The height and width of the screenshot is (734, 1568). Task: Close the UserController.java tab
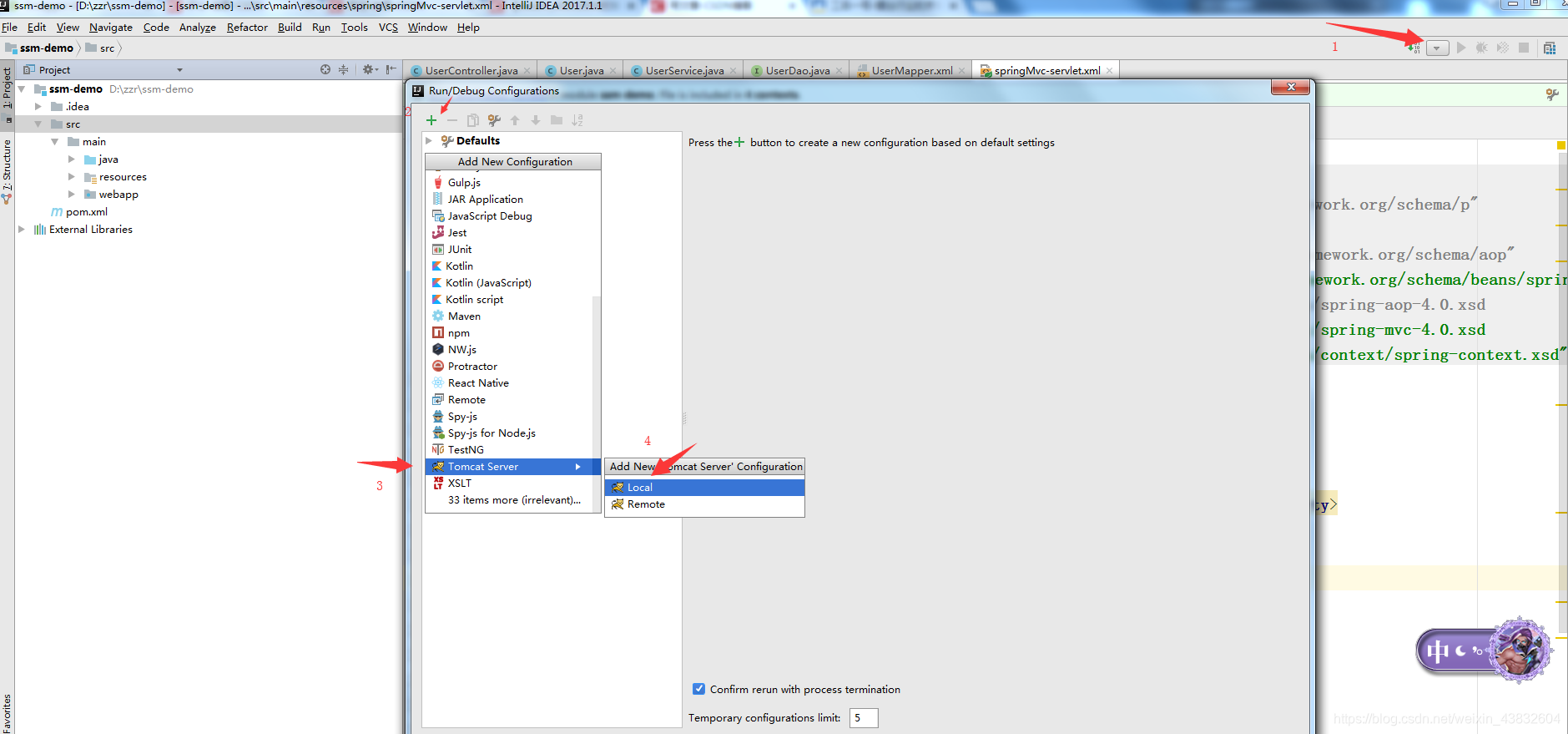527,71
